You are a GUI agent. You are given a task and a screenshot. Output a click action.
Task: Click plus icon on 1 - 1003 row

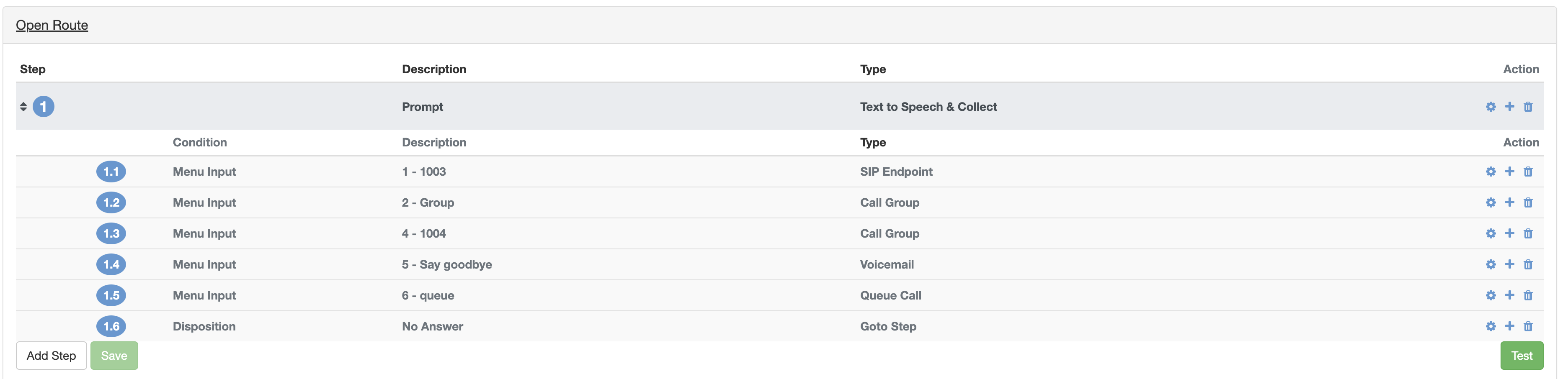click(x=1509, y=172)
